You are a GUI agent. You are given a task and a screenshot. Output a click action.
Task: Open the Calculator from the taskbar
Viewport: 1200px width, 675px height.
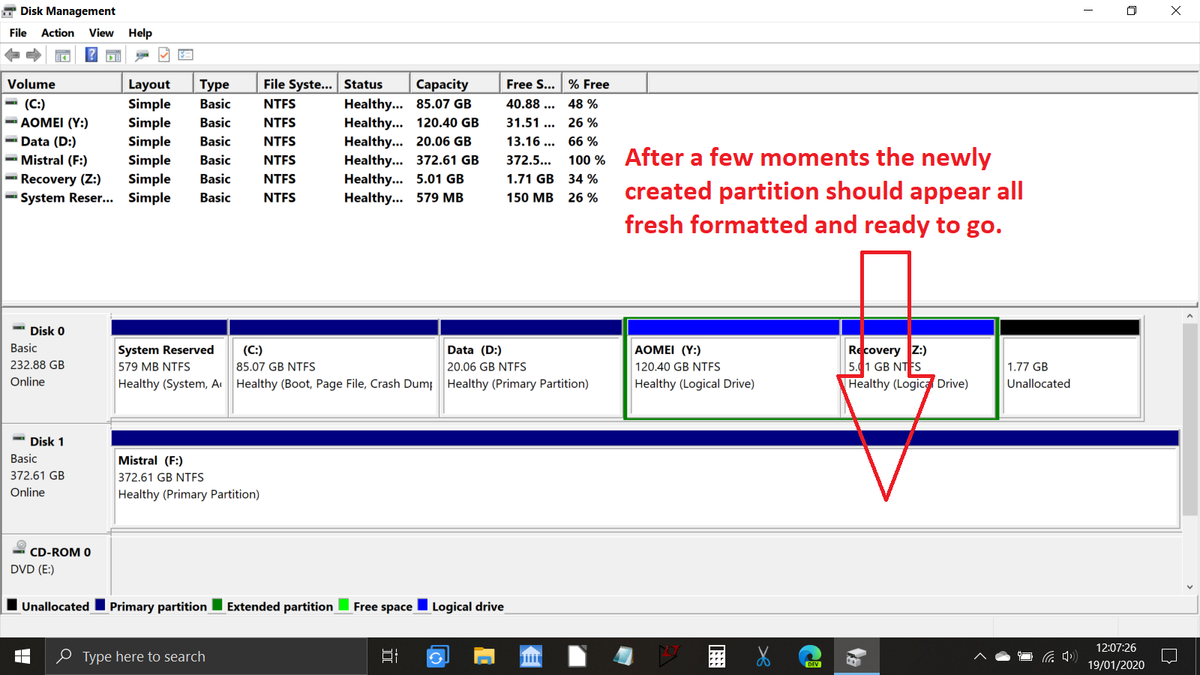pos(716,656)
